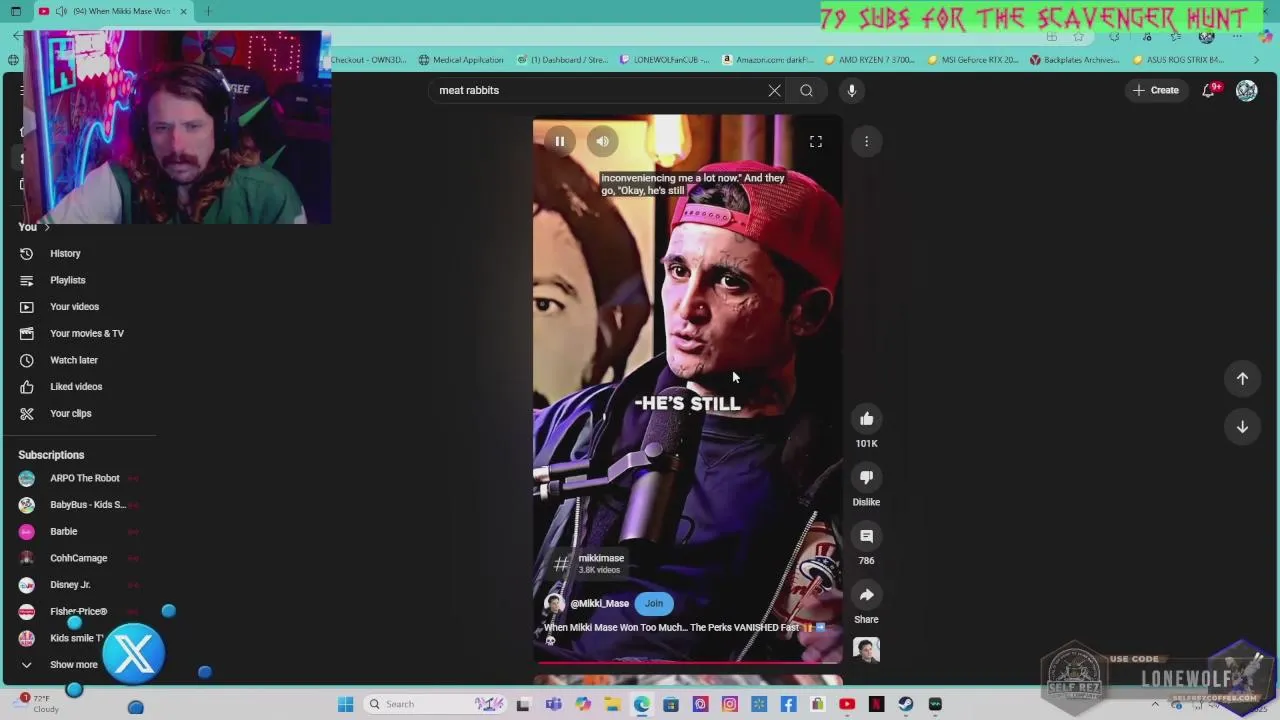Open the Medical Application bookmark
The image size is (1280, 720).
(461, 60)
